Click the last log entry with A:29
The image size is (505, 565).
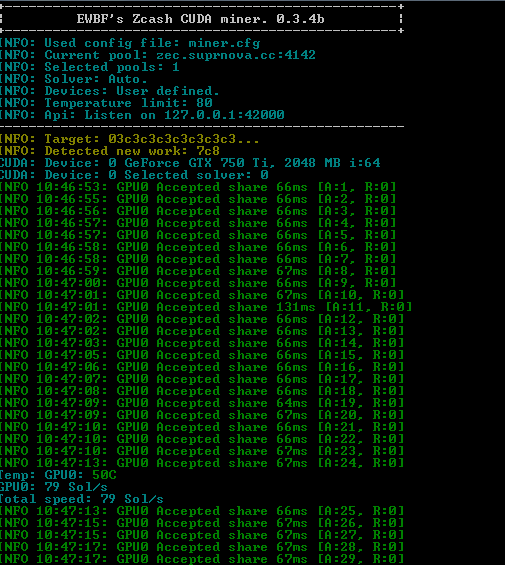pyautogui.click(x=202, y=559)
